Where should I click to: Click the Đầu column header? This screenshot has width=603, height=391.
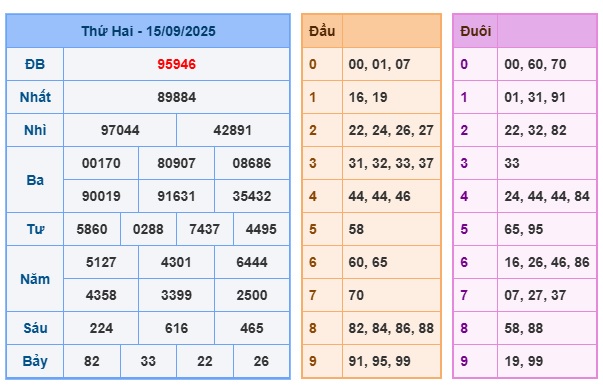coord(322,31)
